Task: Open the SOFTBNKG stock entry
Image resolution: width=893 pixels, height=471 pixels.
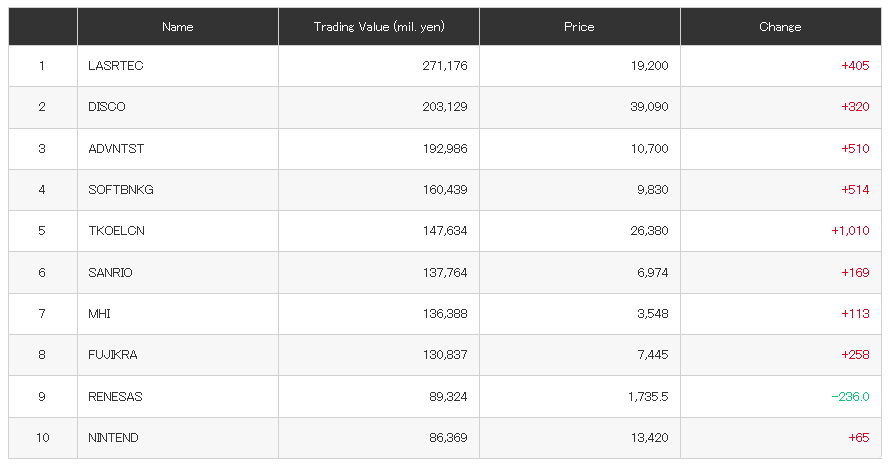Action: pyautogui.click(x=121, y=190)
